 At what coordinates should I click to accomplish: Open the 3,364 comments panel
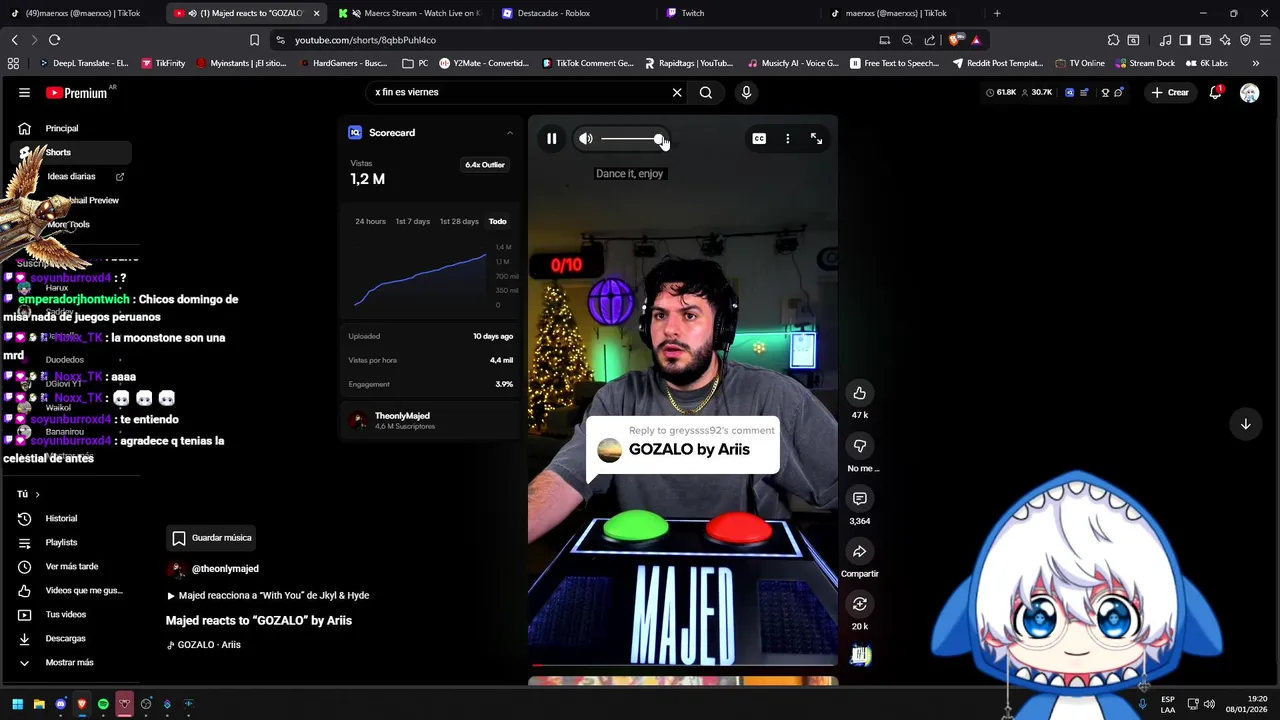pos(859,498)
